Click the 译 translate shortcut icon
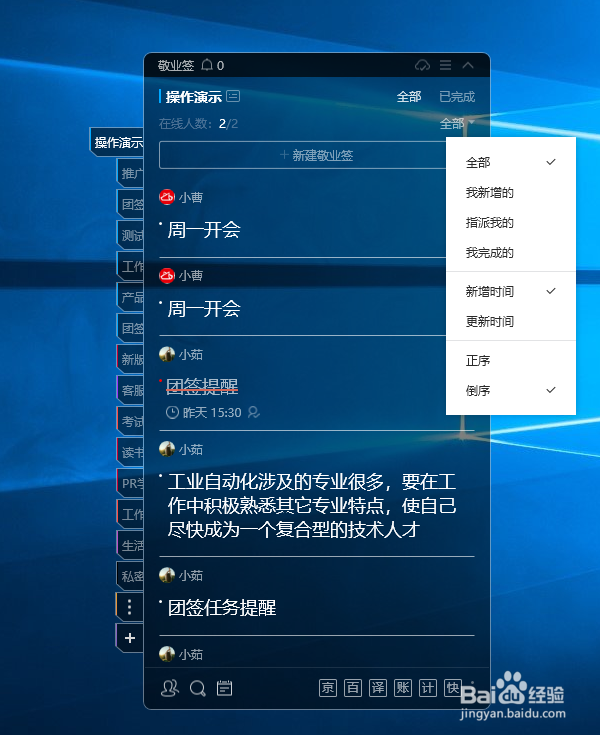 click(x=378, y=688)
